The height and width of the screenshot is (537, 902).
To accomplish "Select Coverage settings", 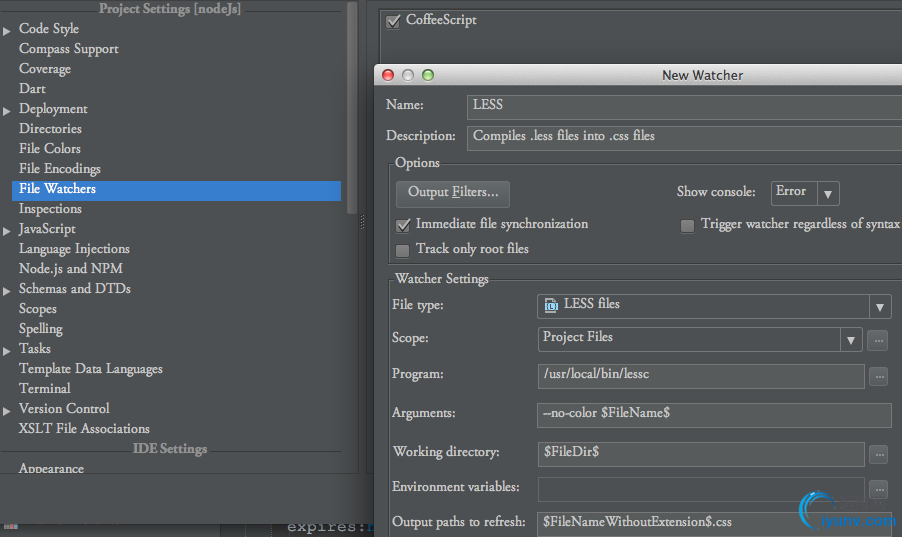I will coord(45,68).
